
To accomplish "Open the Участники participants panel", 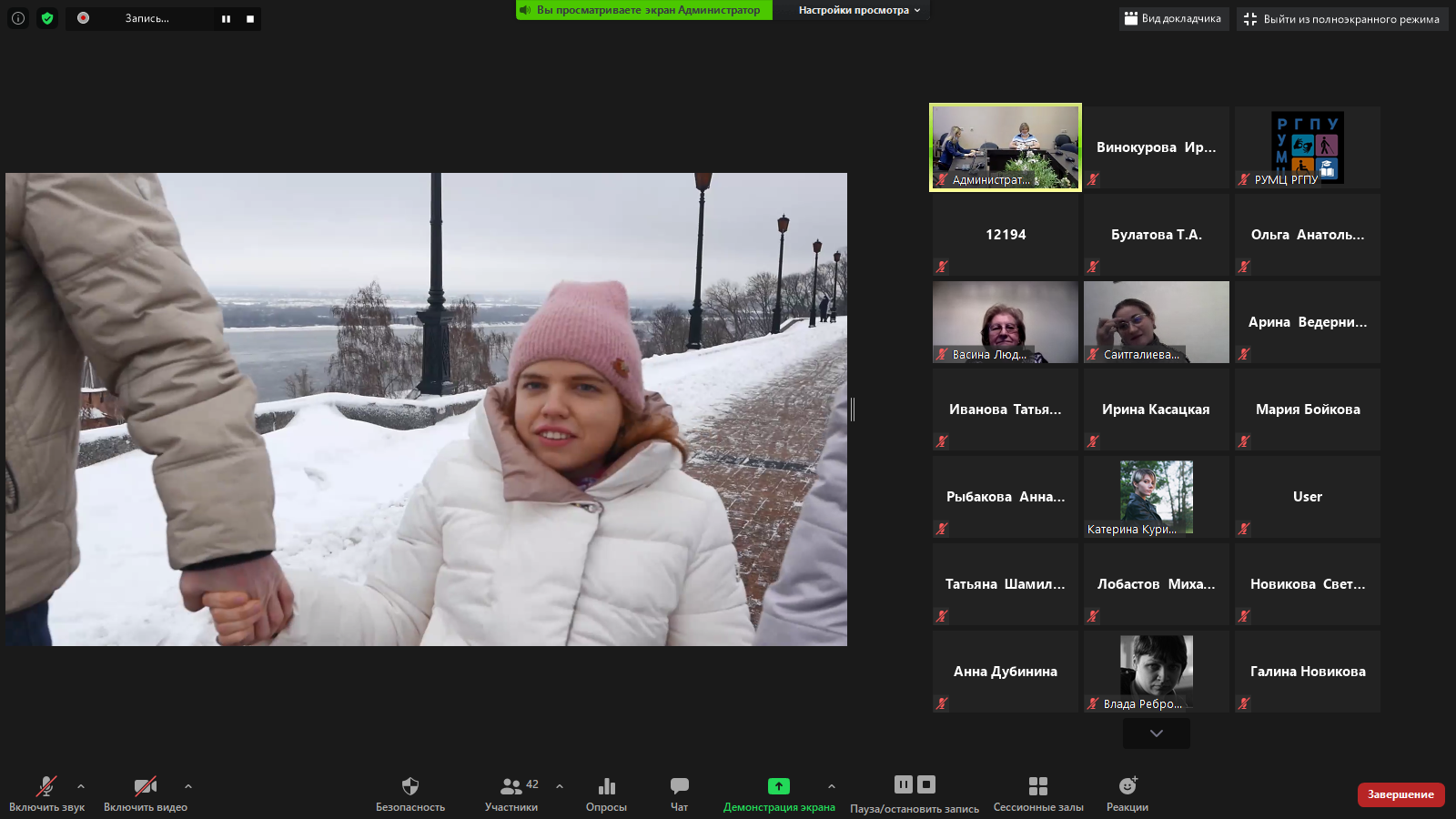I will (511, 786).
